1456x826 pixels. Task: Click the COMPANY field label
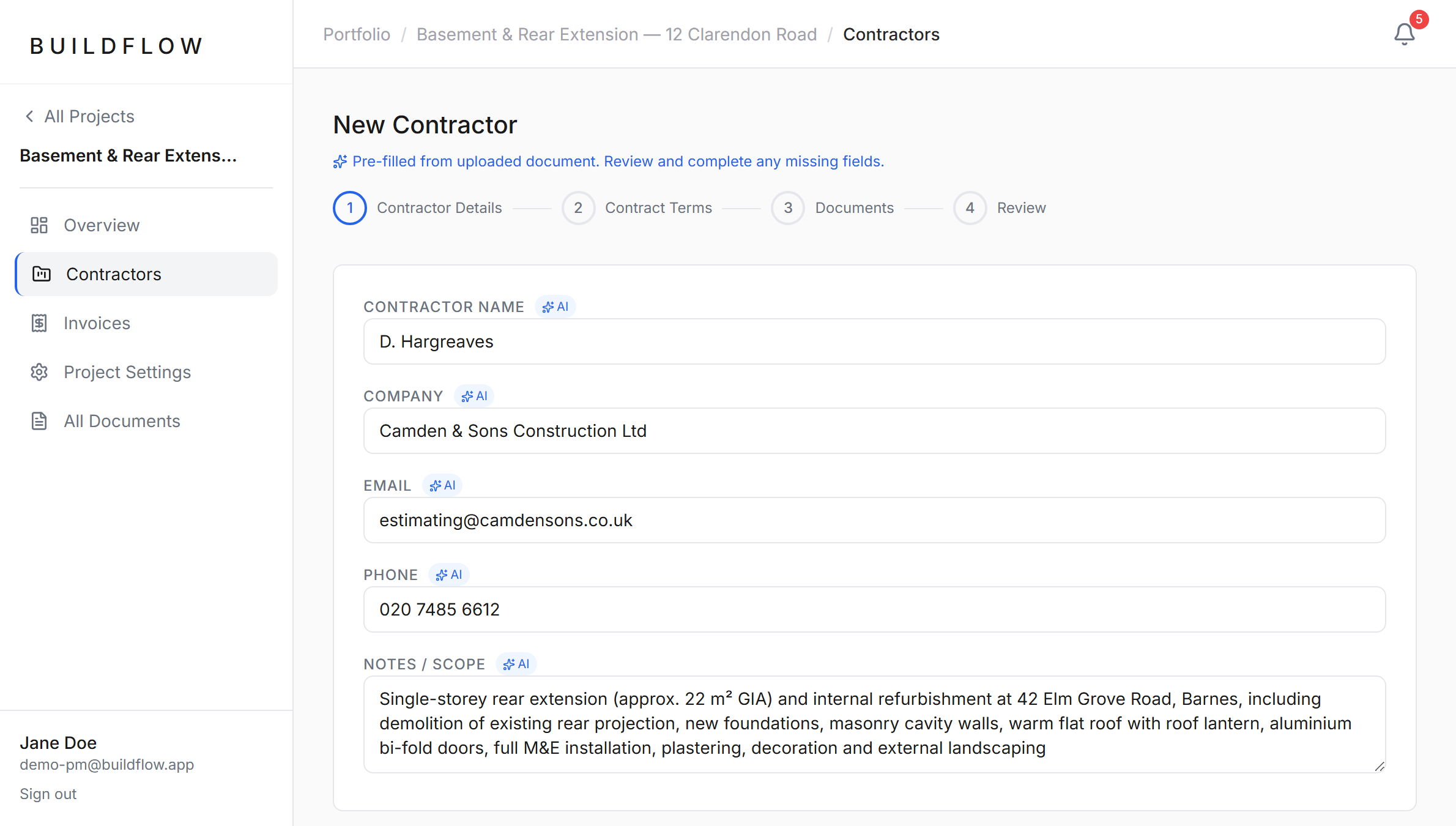click(x=403, y=396)
